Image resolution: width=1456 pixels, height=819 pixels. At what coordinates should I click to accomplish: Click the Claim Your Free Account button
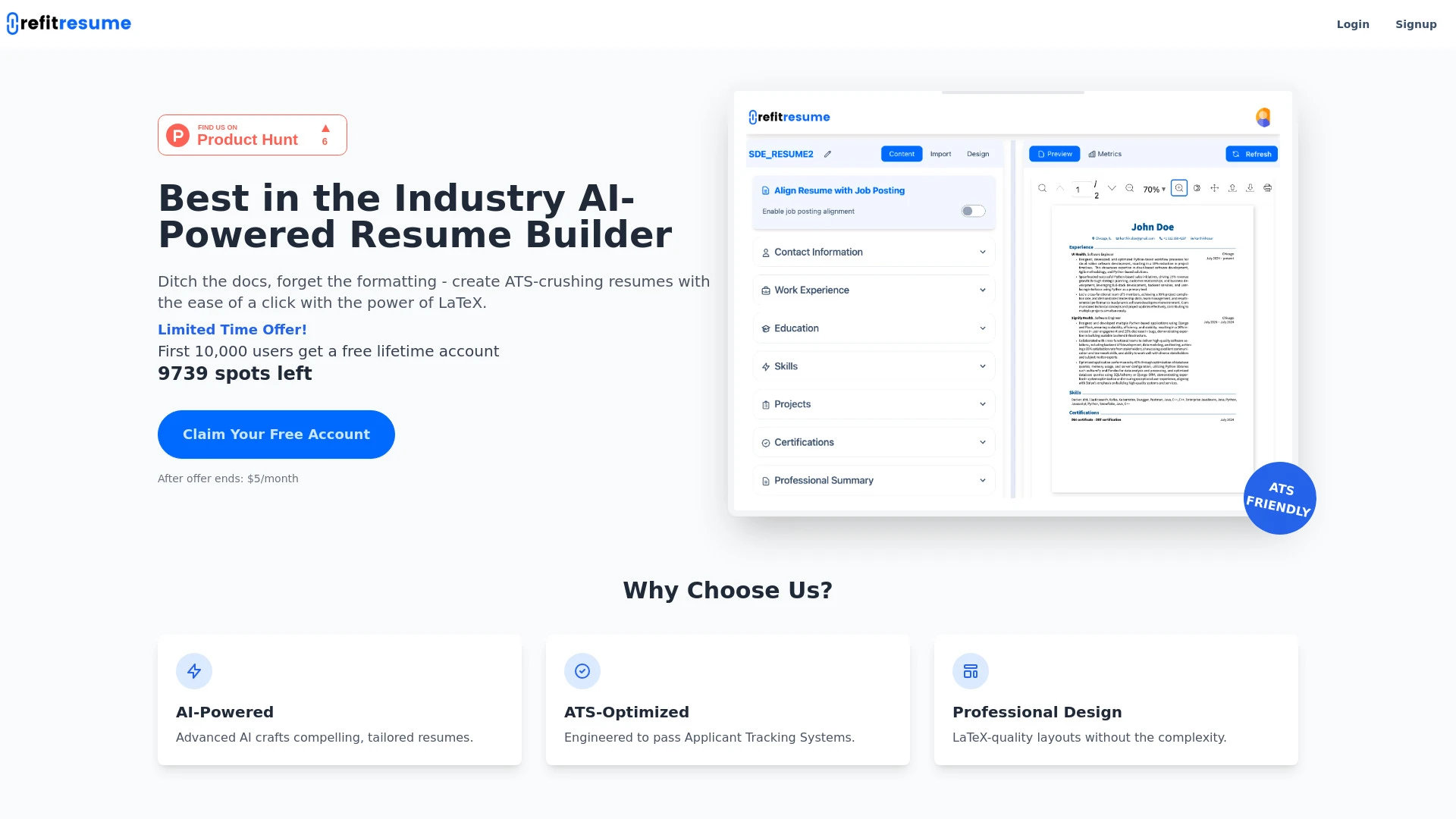276,434
